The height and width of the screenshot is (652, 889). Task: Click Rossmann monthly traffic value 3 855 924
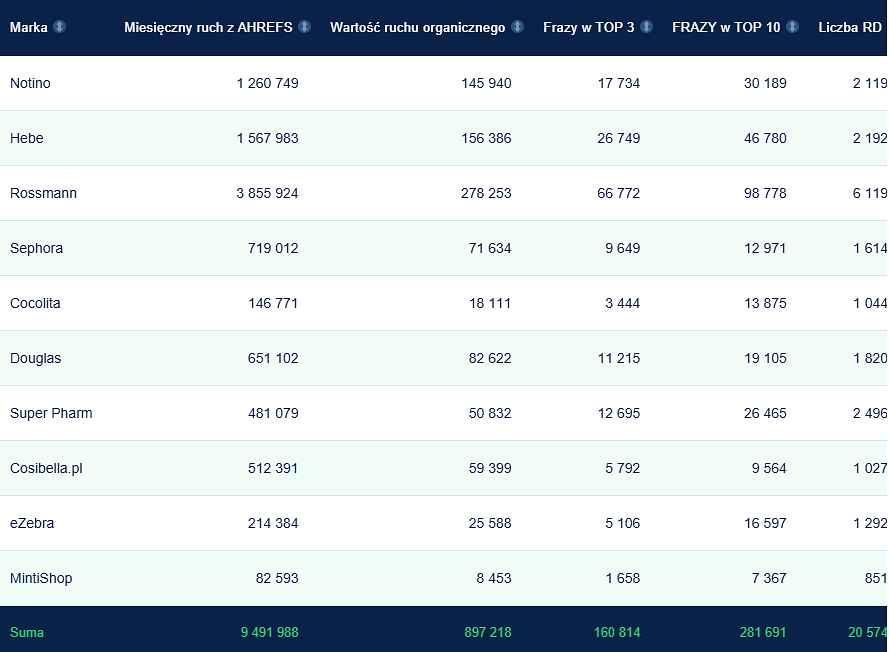(x=267, y=193)
